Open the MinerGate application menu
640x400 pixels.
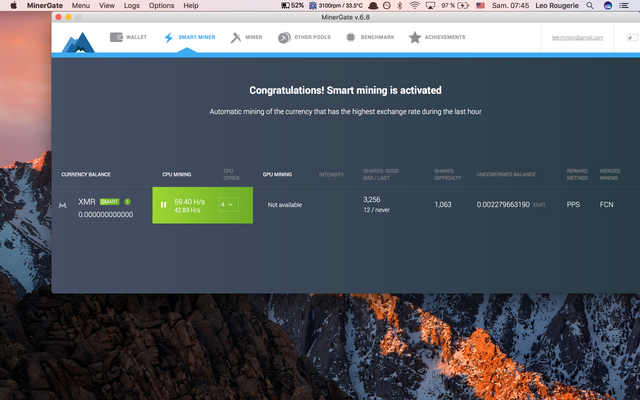(45, 5)
